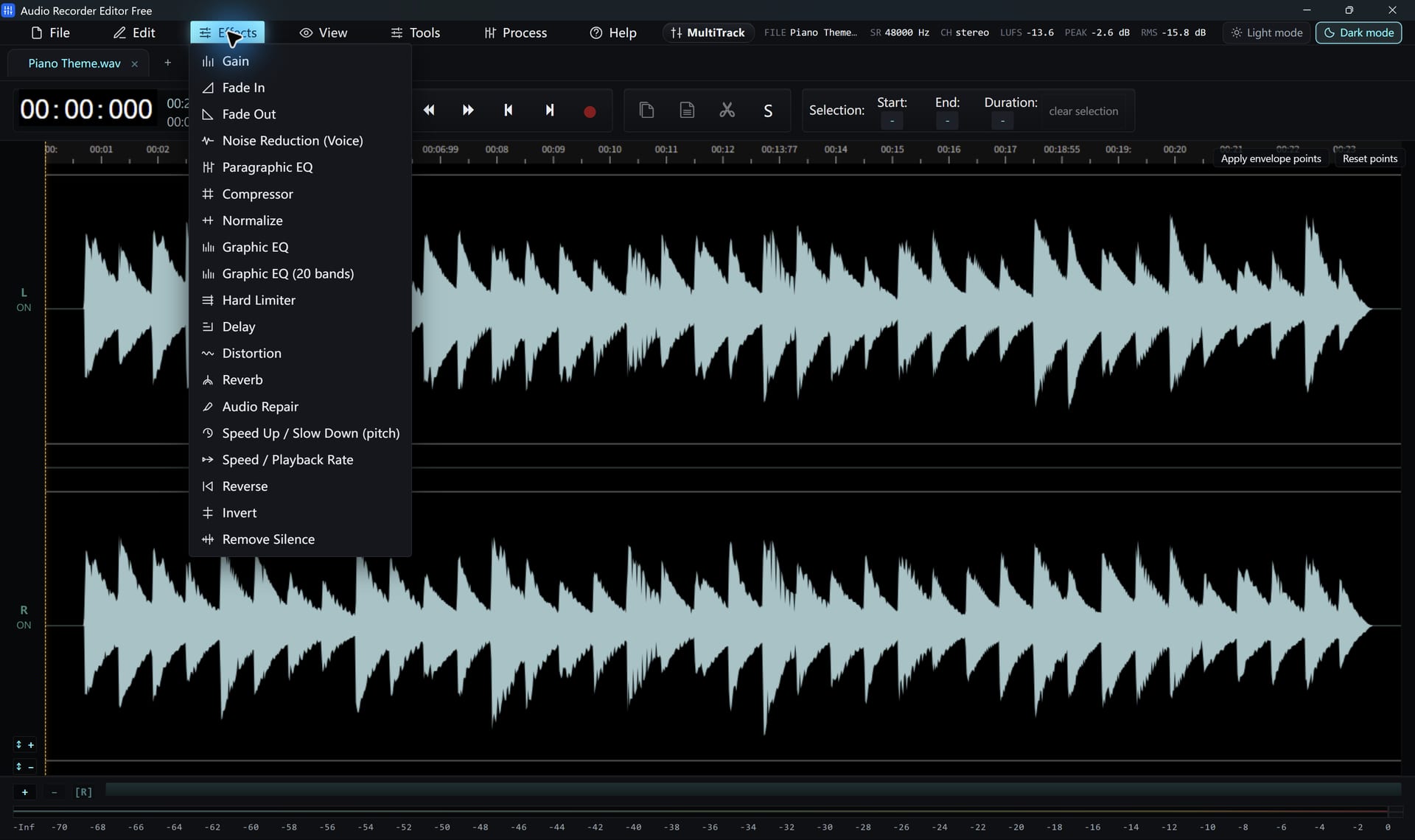Open the Tools menu
The image size is (1415, 840).
(415, 32)
